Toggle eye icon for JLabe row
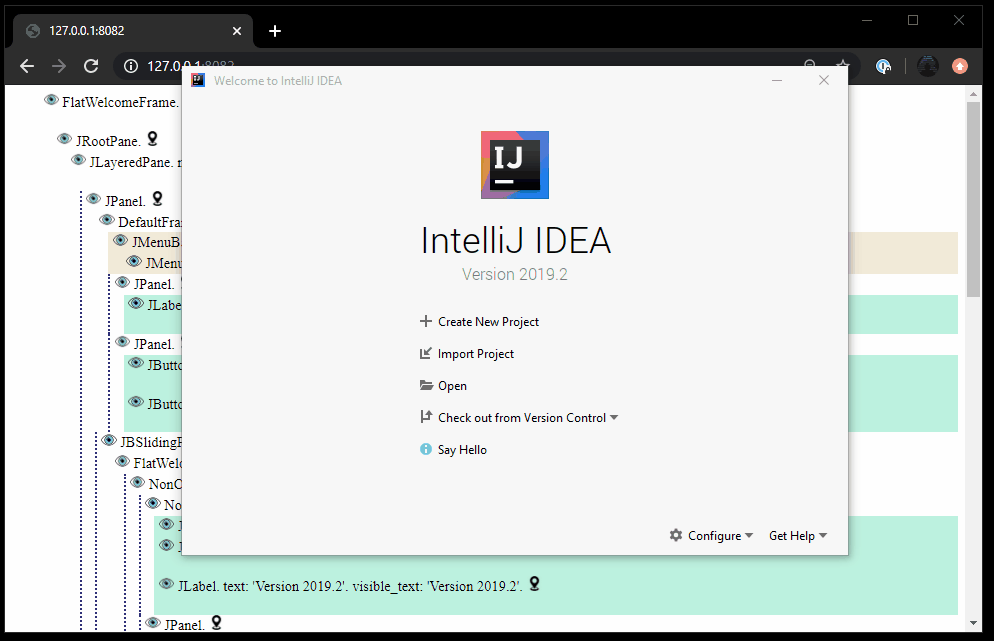The image size is (994, 641). 136,304
